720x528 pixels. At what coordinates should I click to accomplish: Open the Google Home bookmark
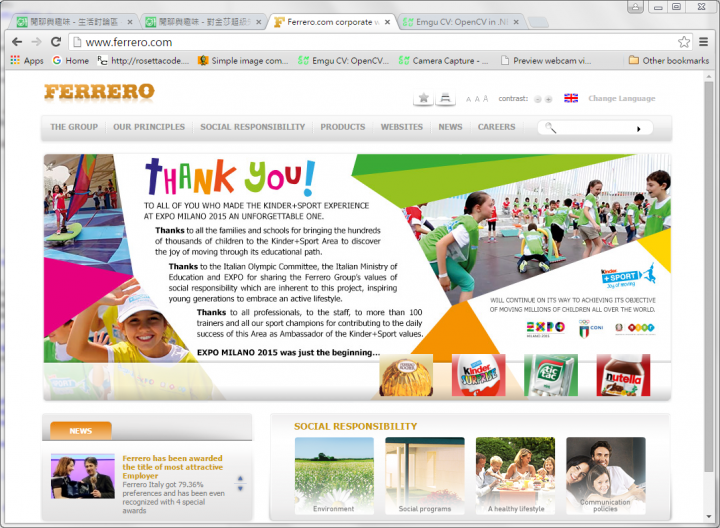(70, 61)
